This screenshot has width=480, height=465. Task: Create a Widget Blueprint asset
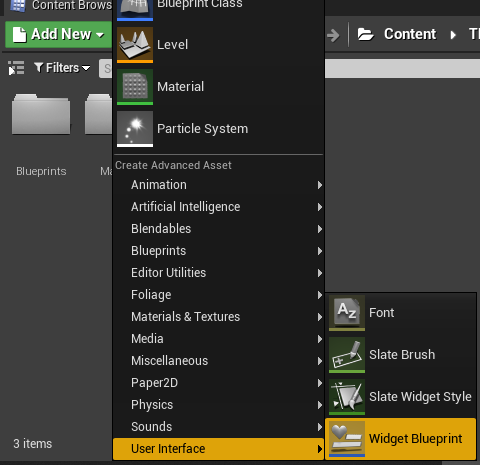click(x=401, y=439)
